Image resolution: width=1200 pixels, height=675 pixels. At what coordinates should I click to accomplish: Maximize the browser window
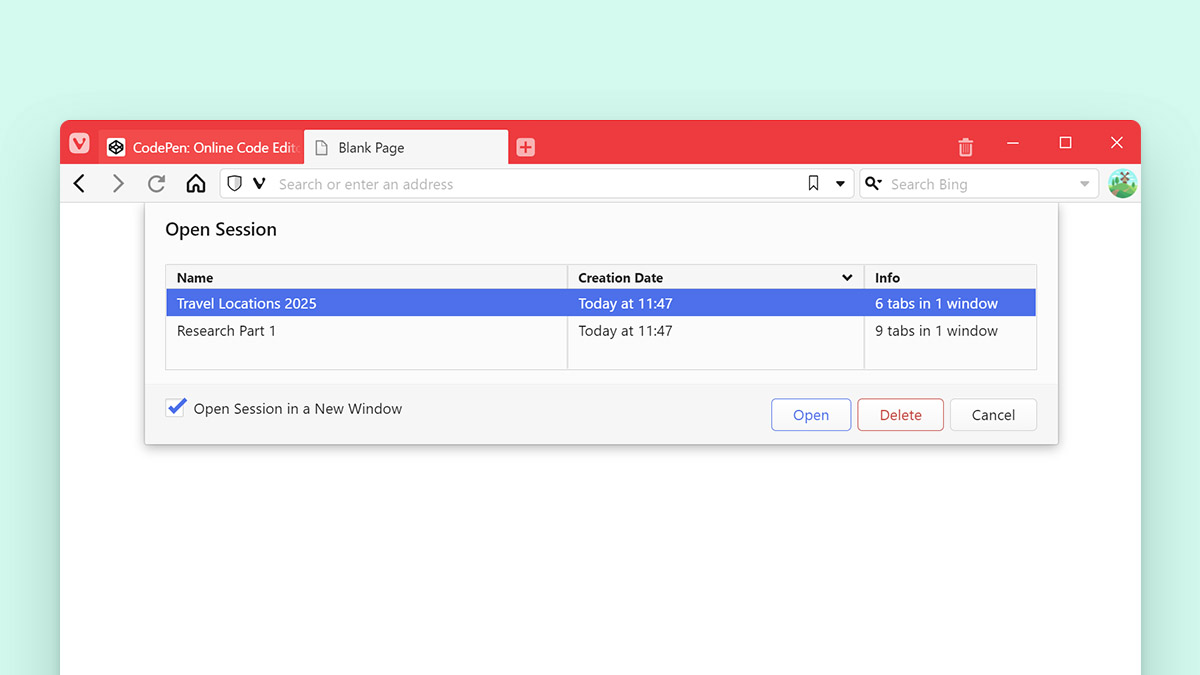(x=1065, y=143)
